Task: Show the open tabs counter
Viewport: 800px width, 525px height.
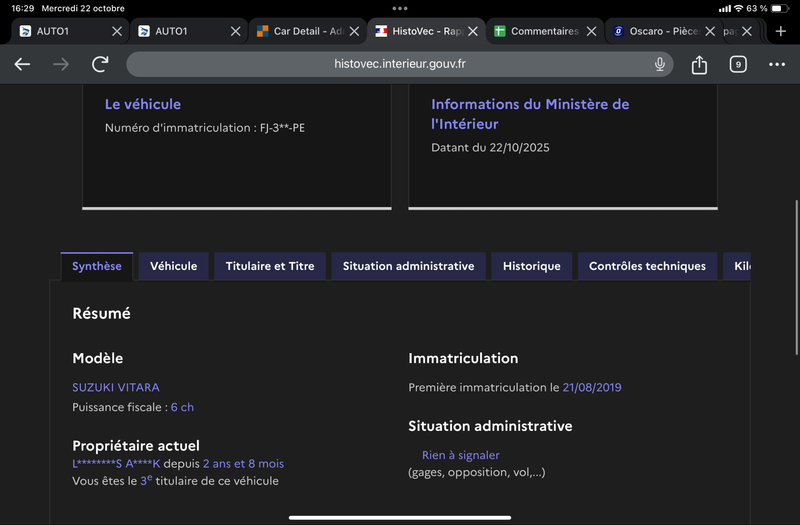Action: [x=738, y=64]
